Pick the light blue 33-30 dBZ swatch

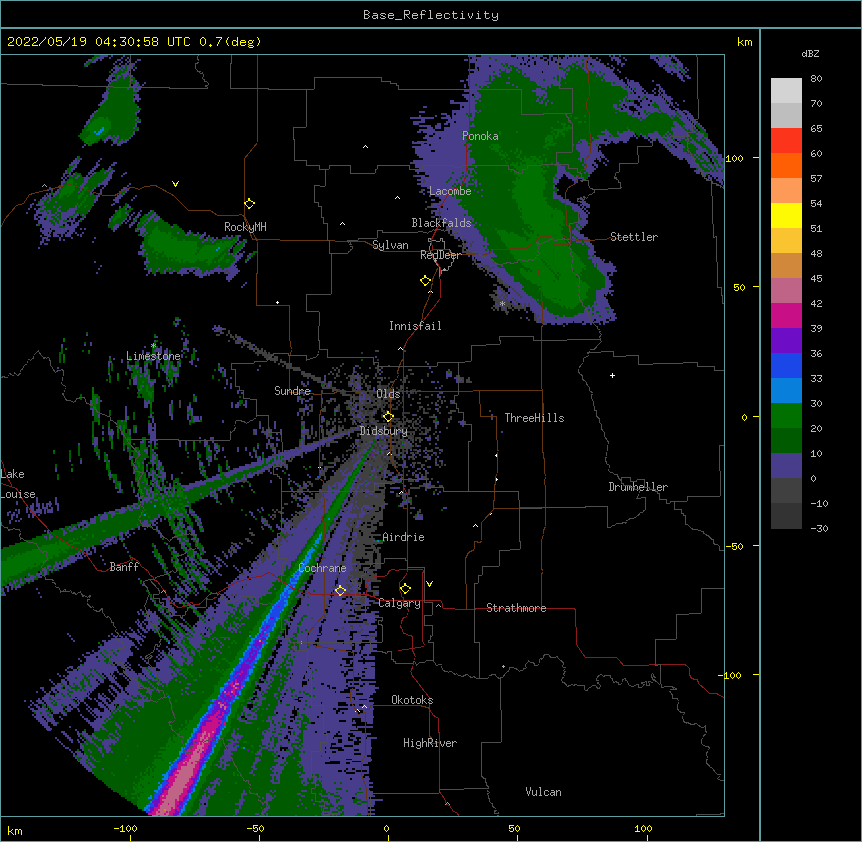pos(786,391)
